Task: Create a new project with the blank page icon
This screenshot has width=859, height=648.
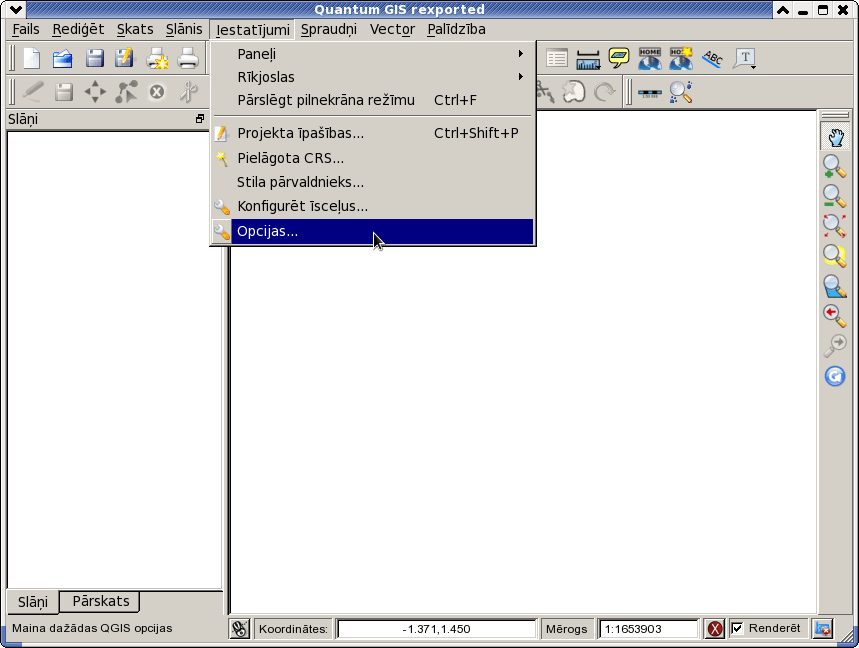Action: [x=32, y=58]
